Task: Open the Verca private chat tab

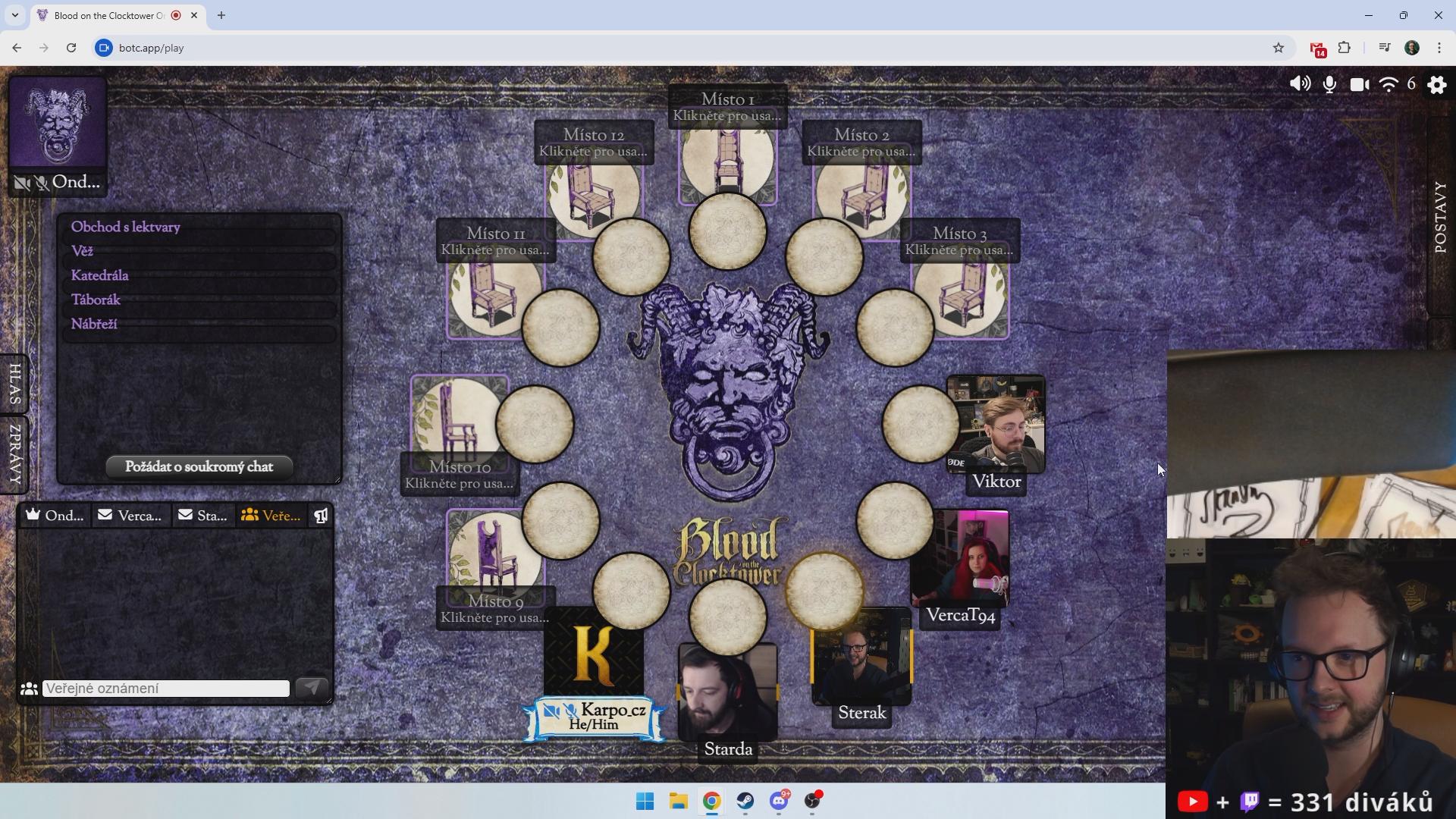Action: point(130,516)
